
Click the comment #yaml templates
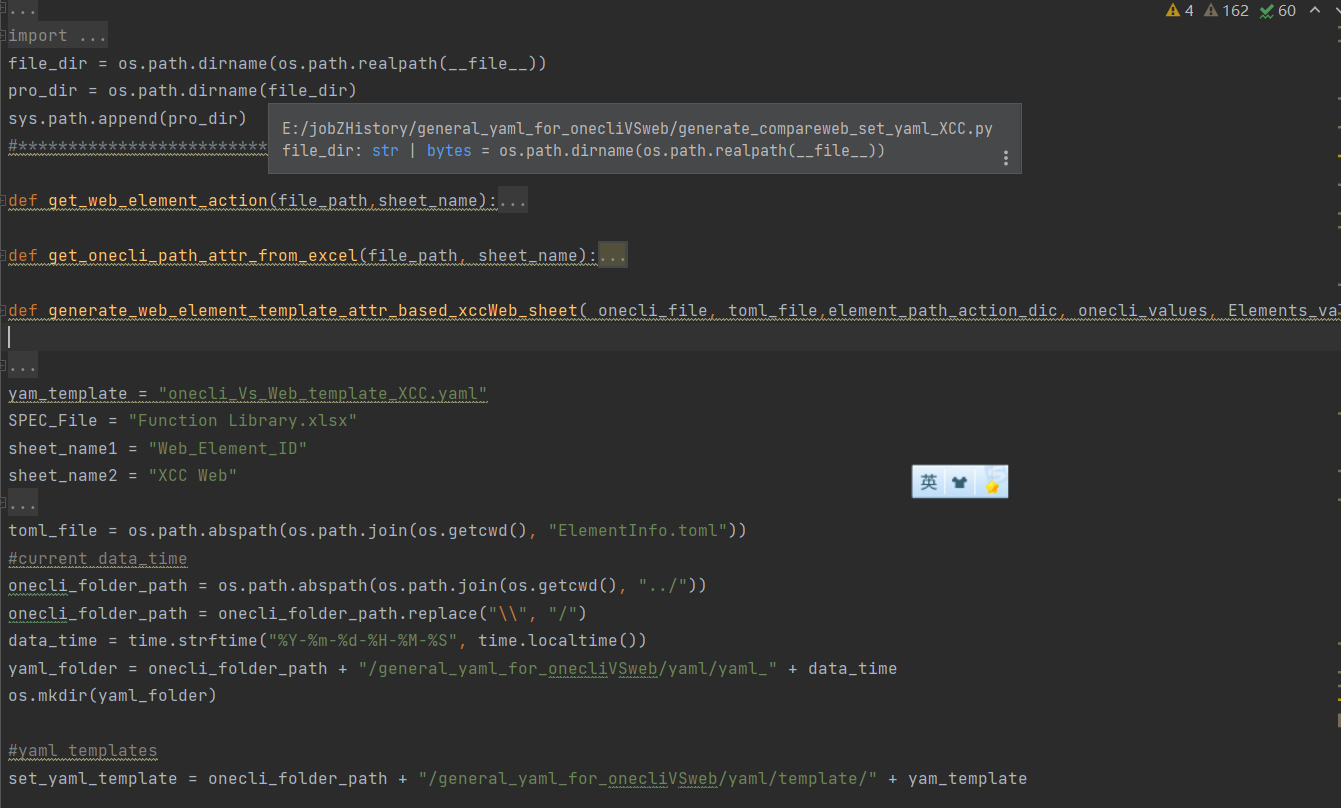83,751
